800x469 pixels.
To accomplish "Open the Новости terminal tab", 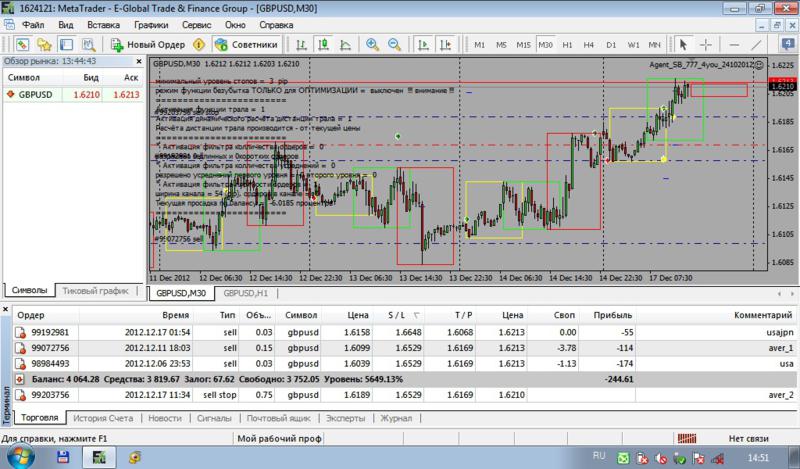I will [165, 418].
